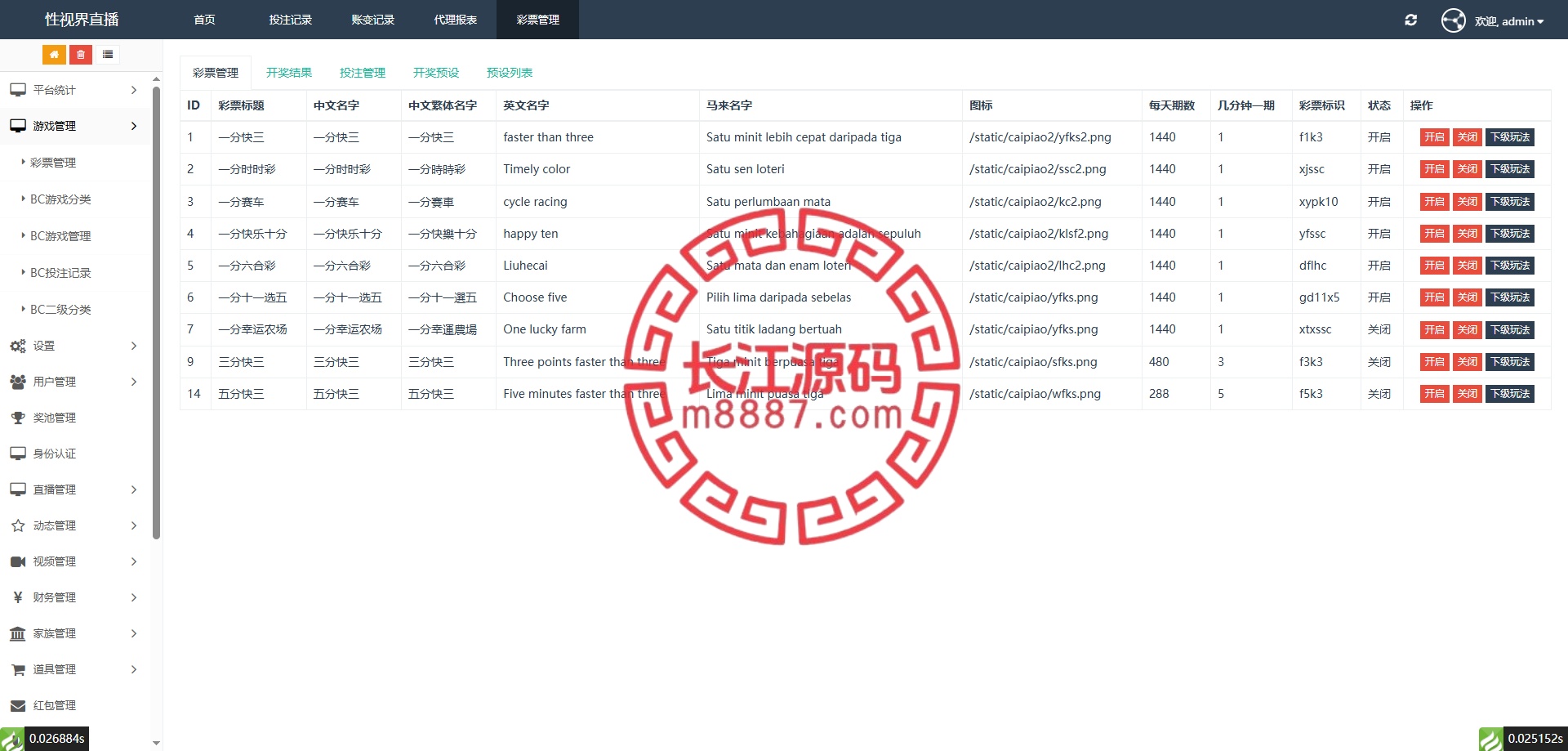Switch to the 开奖预设 tab
This screenshot has width=1568, height=751.
[x=436, y=73]
